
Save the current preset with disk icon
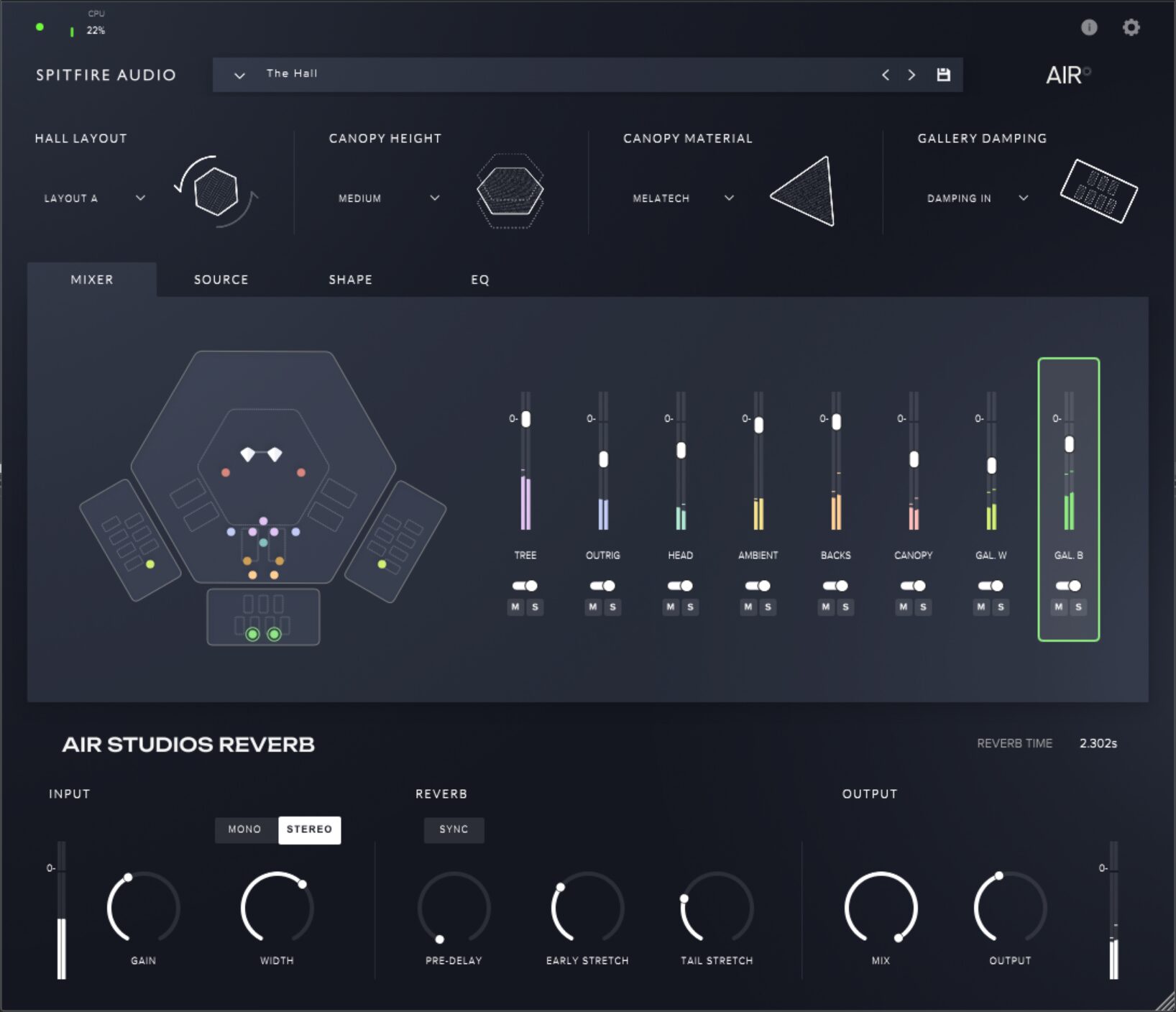coord(943,75)
